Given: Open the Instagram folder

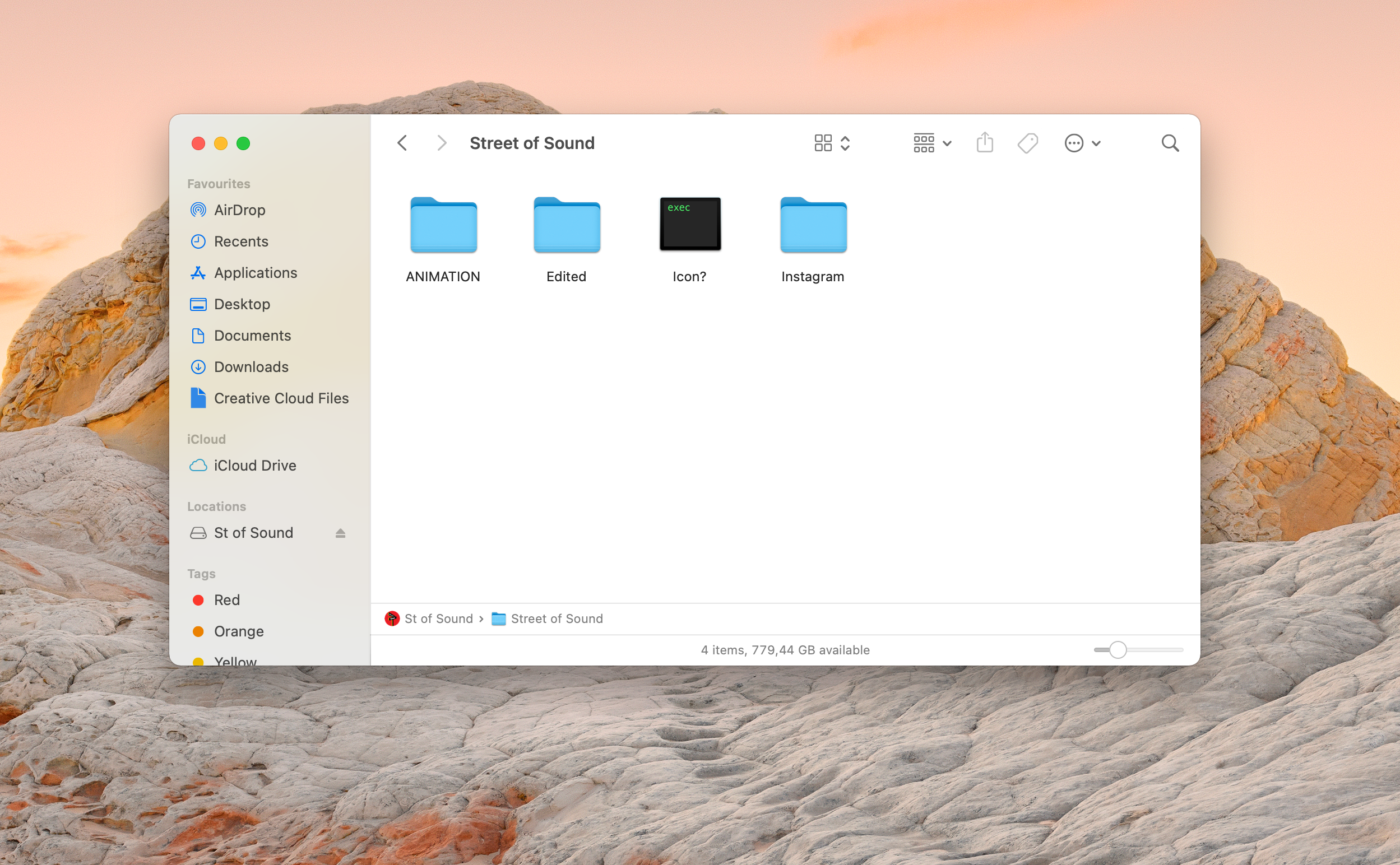Looking at the screenshot, I should tap(813, 225).
